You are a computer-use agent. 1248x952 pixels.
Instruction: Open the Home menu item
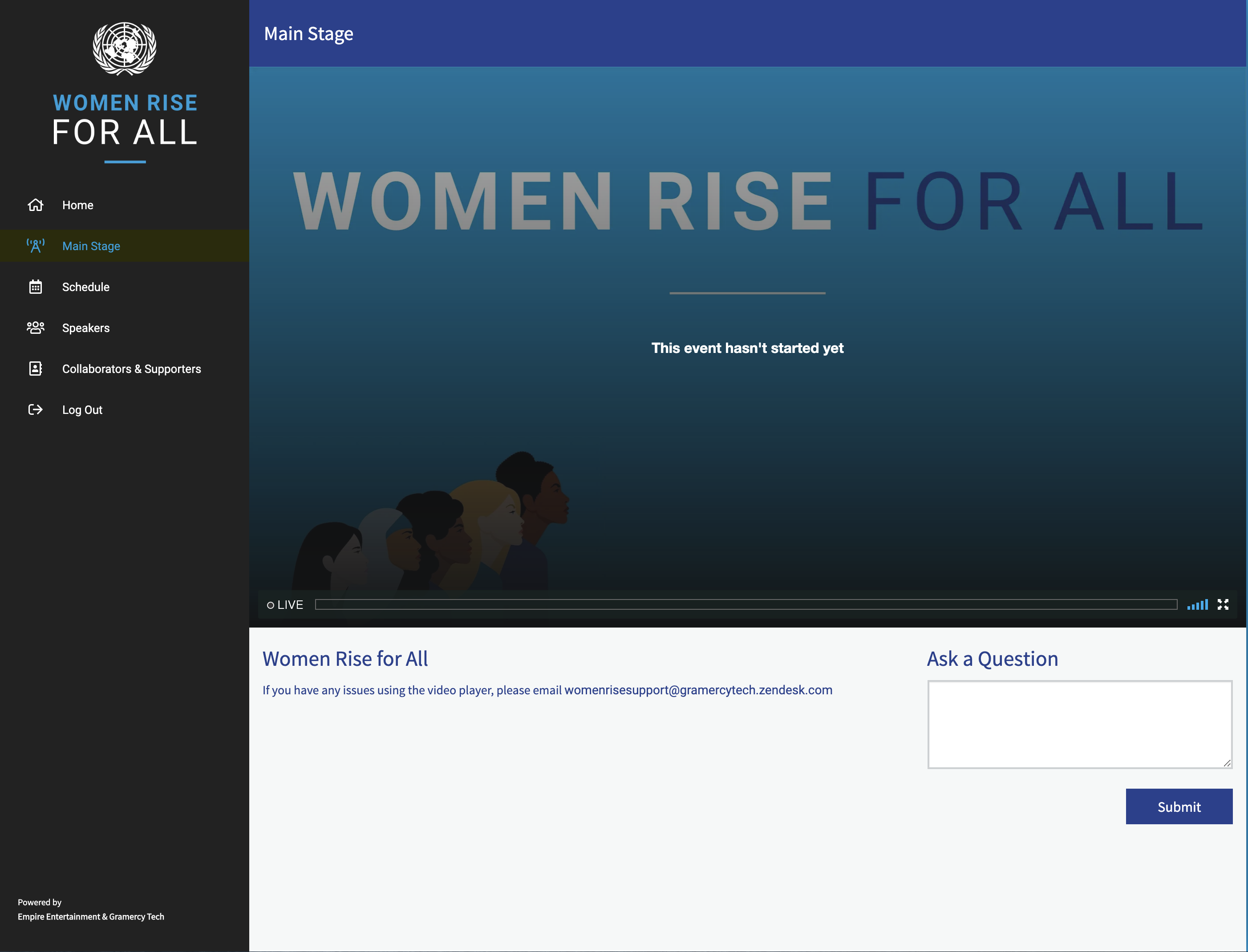(x=77, y=205)
